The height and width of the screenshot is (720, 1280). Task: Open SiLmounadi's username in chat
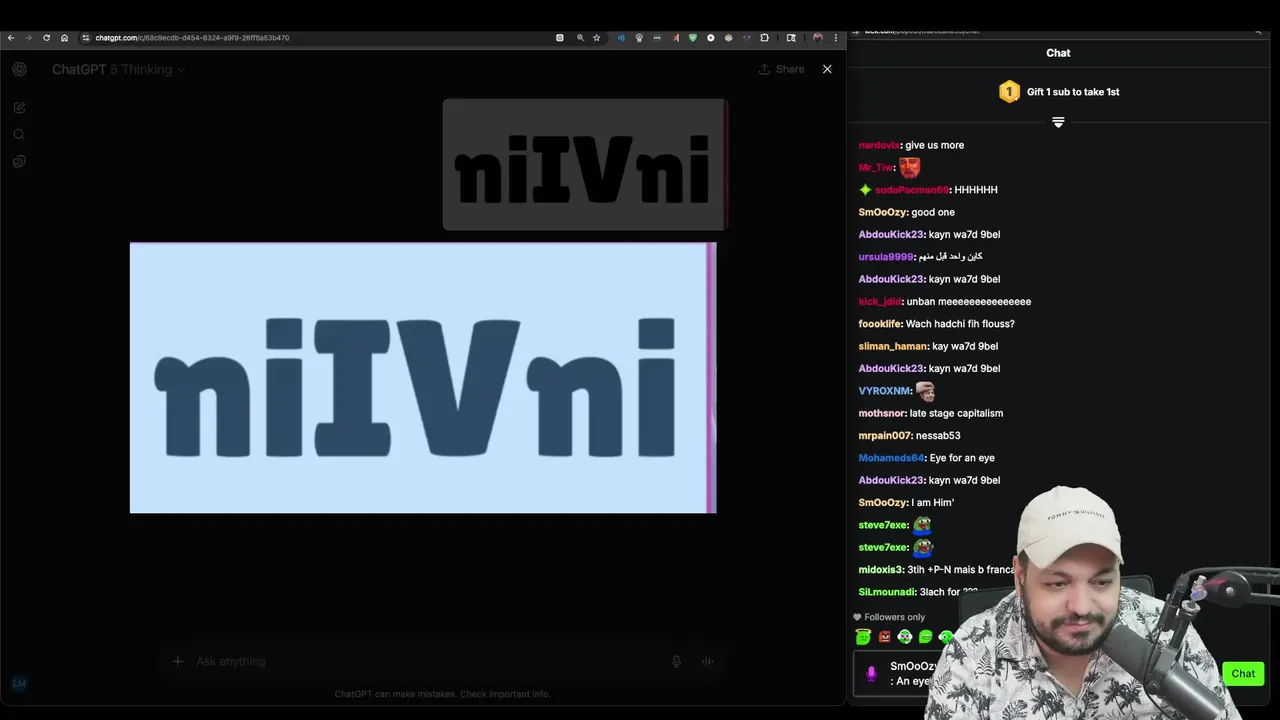[x=887, y=592]
